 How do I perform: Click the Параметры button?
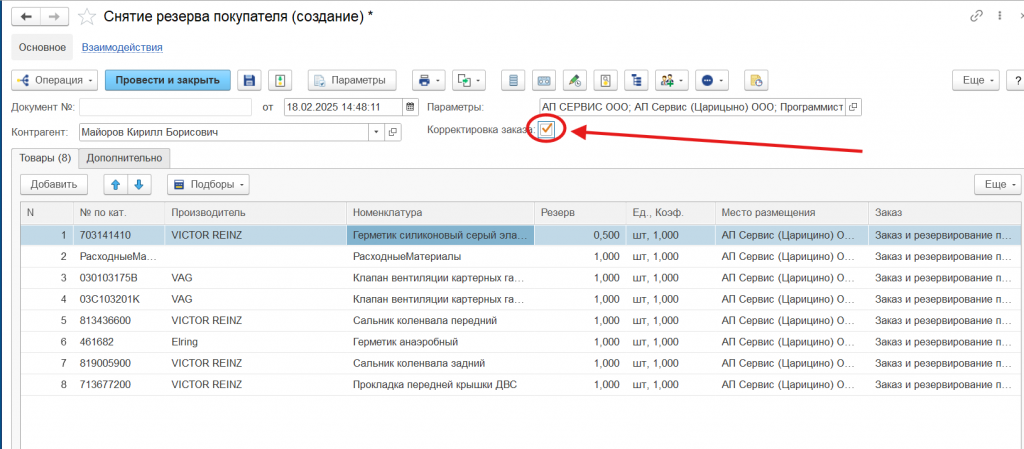coord(351,80)
